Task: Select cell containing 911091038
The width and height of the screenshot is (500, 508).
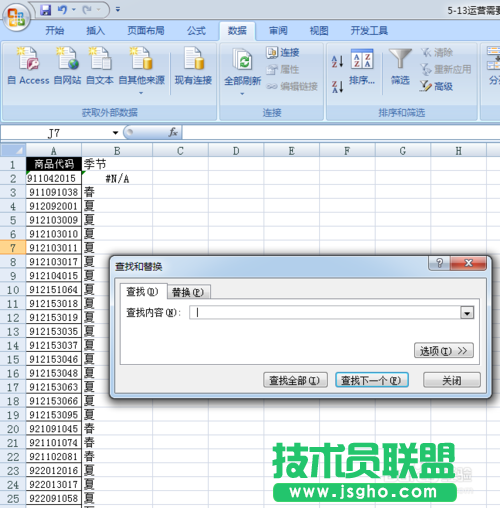Action: (x=54, y=192)
